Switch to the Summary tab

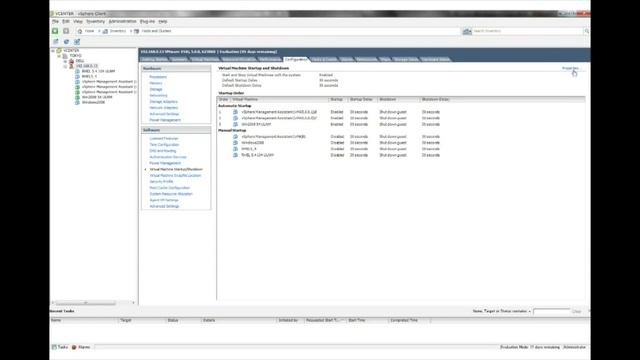pos(179,59)
